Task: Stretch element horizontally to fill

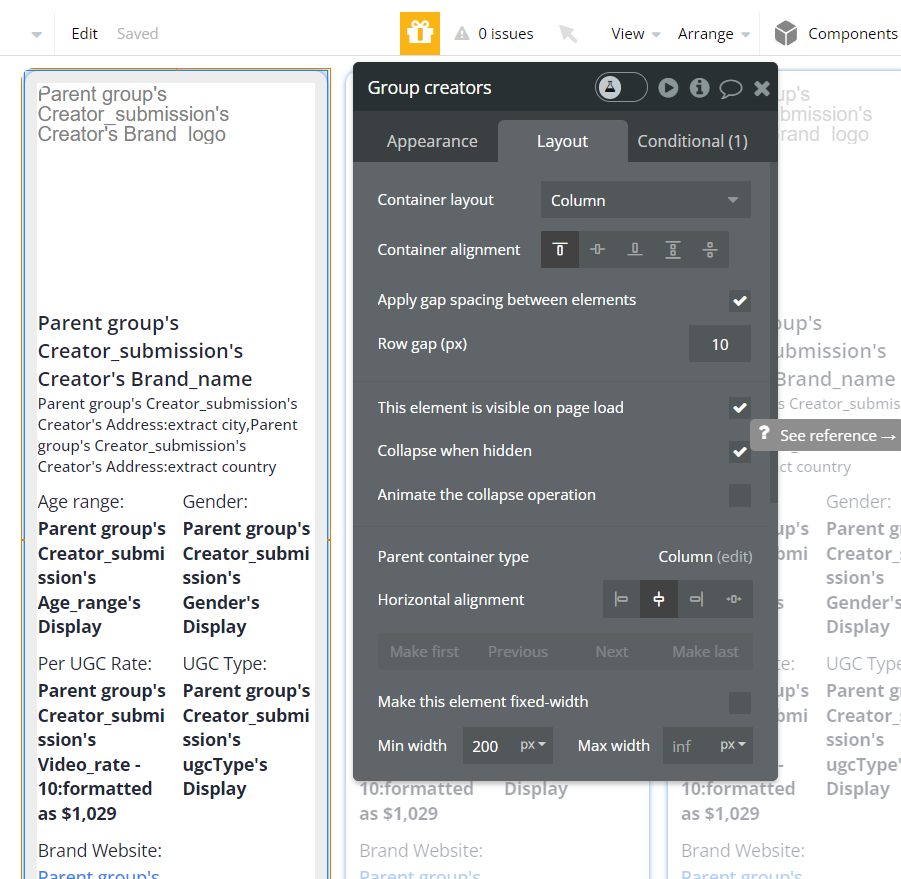Action: [x=734, y=599]
